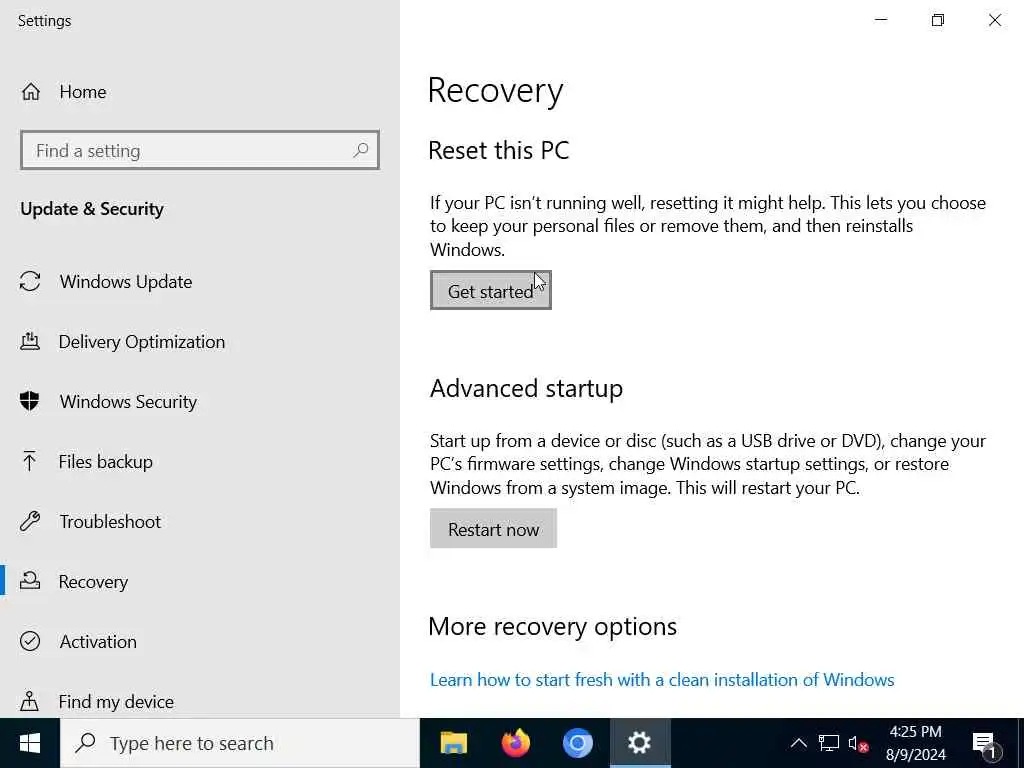Click Get started to reset this PC
Image resolution: width=1024 pixels, height=768 pixels.
click(x=490, y=290)
